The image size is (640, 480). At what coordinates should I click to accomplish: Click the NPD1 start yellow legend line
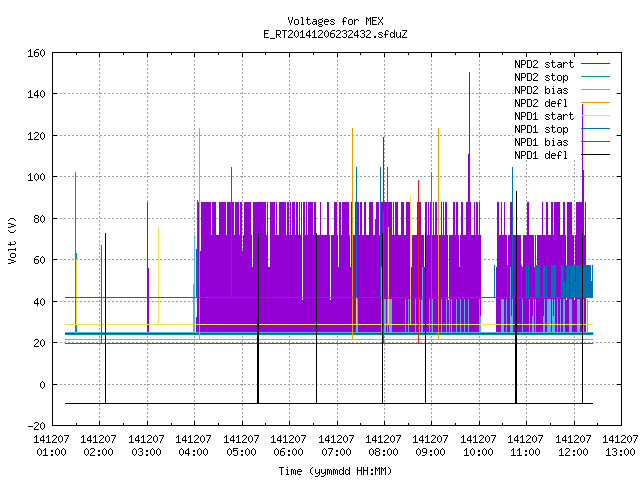click(595, 116)
